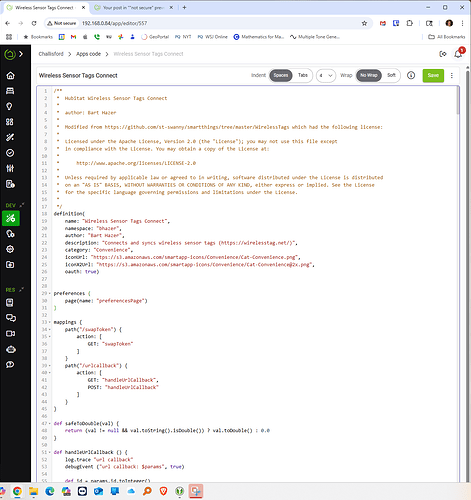The image size is (471, 500).
Task: Save the app code
Action: [433, 75]
